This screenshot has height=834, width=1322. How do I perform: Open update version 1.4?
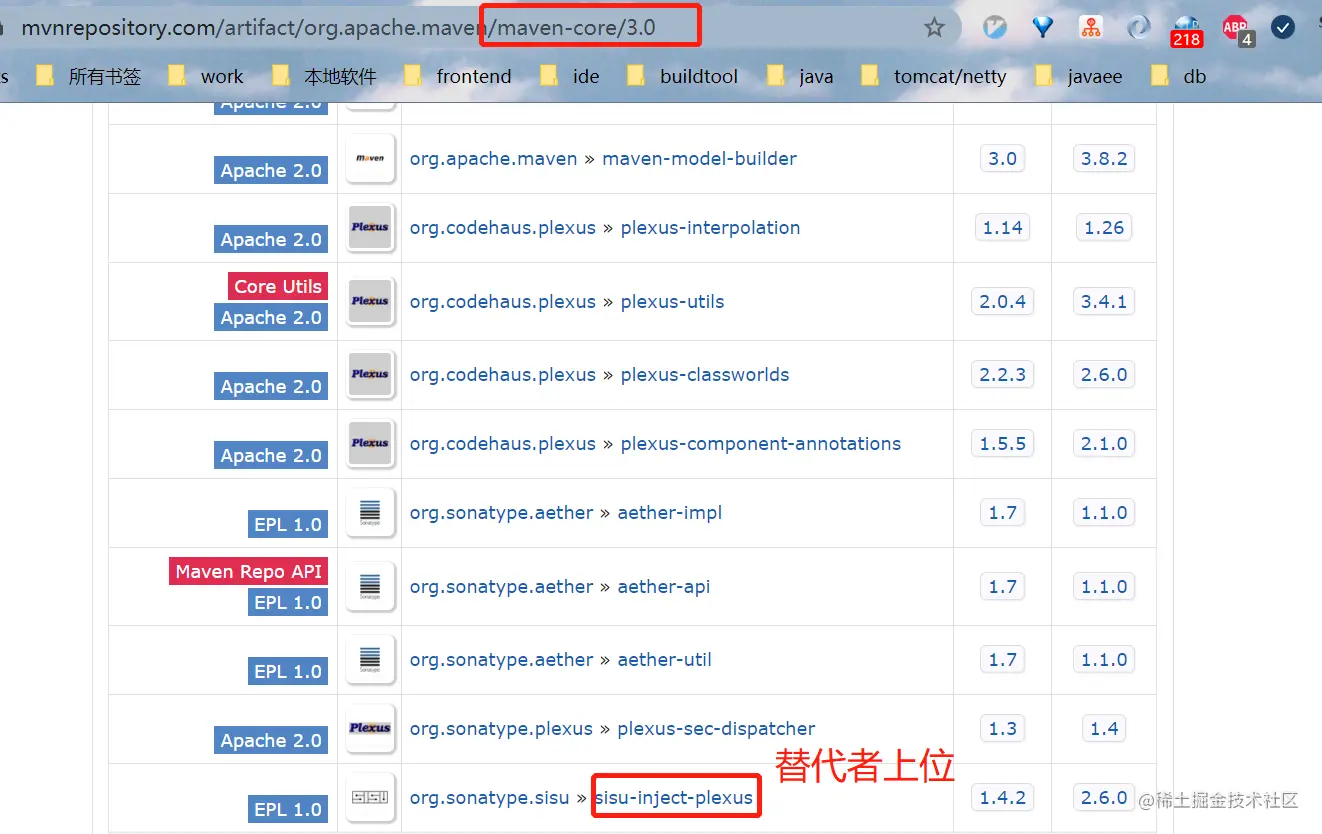coord(1104,728)
